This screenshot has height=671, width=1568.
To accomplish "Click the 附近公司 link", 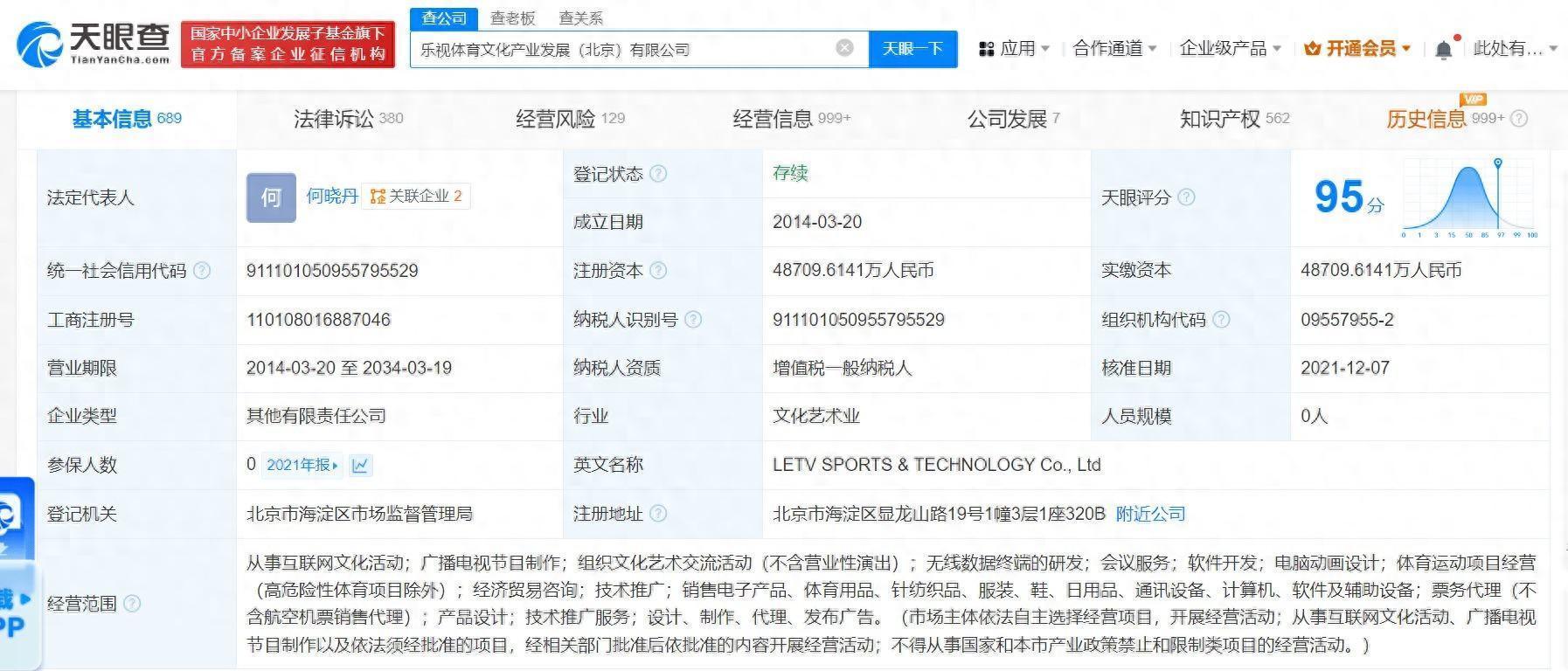I will (1150, 514).
